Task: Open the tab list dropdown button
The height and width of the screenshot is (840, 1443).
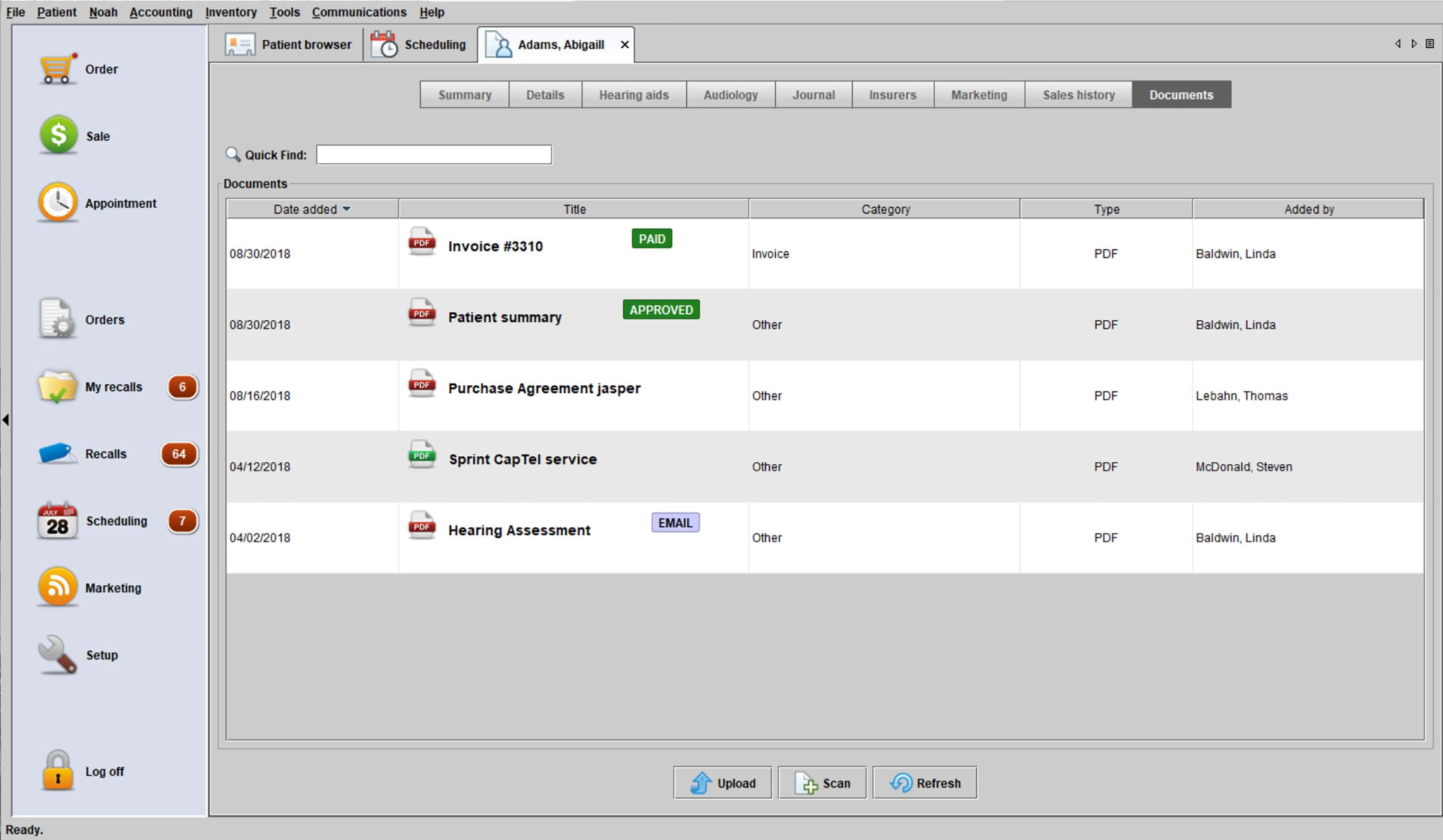Action: (x=1430, y=44)
